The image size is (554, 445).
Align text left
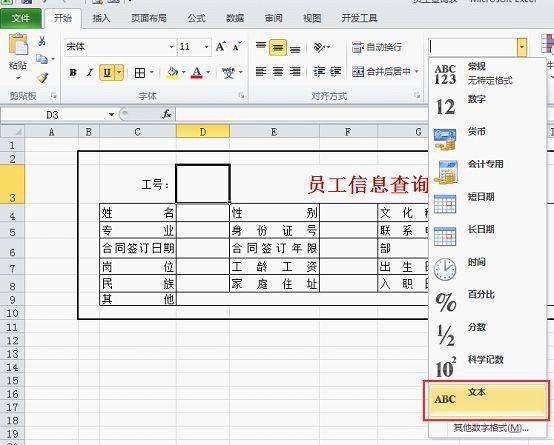[x=261, y=72]
